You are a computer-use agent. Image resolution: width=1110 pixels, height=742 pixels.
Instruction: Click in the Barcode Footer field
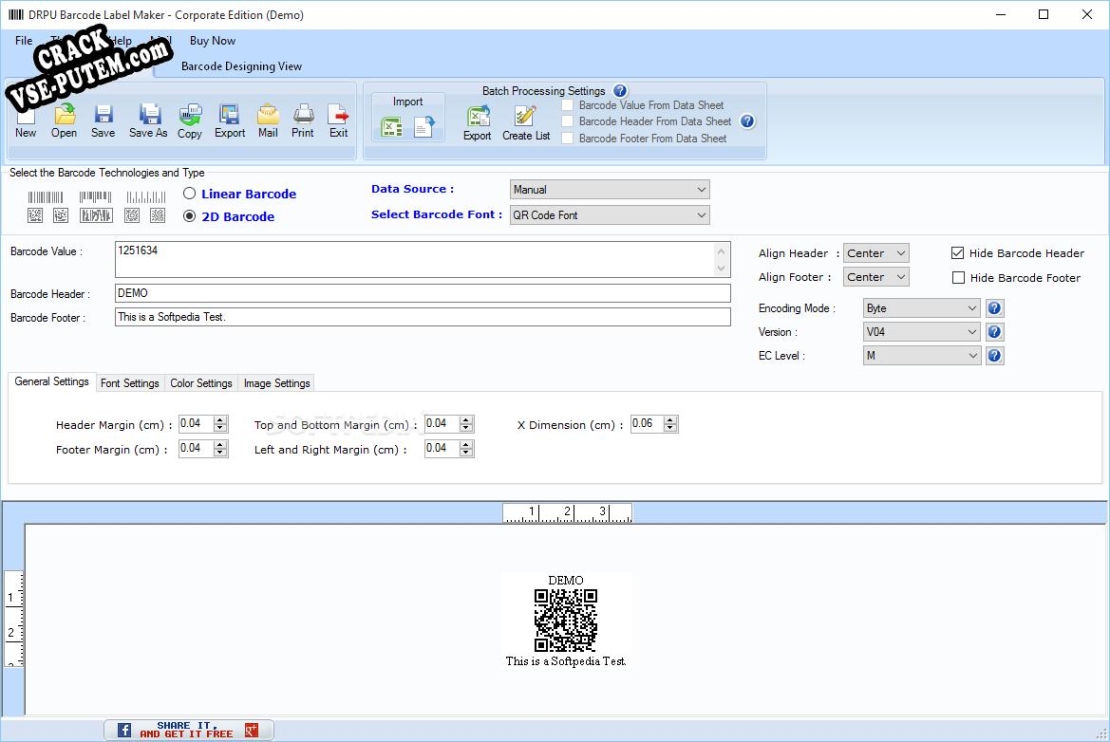(423, 317)
